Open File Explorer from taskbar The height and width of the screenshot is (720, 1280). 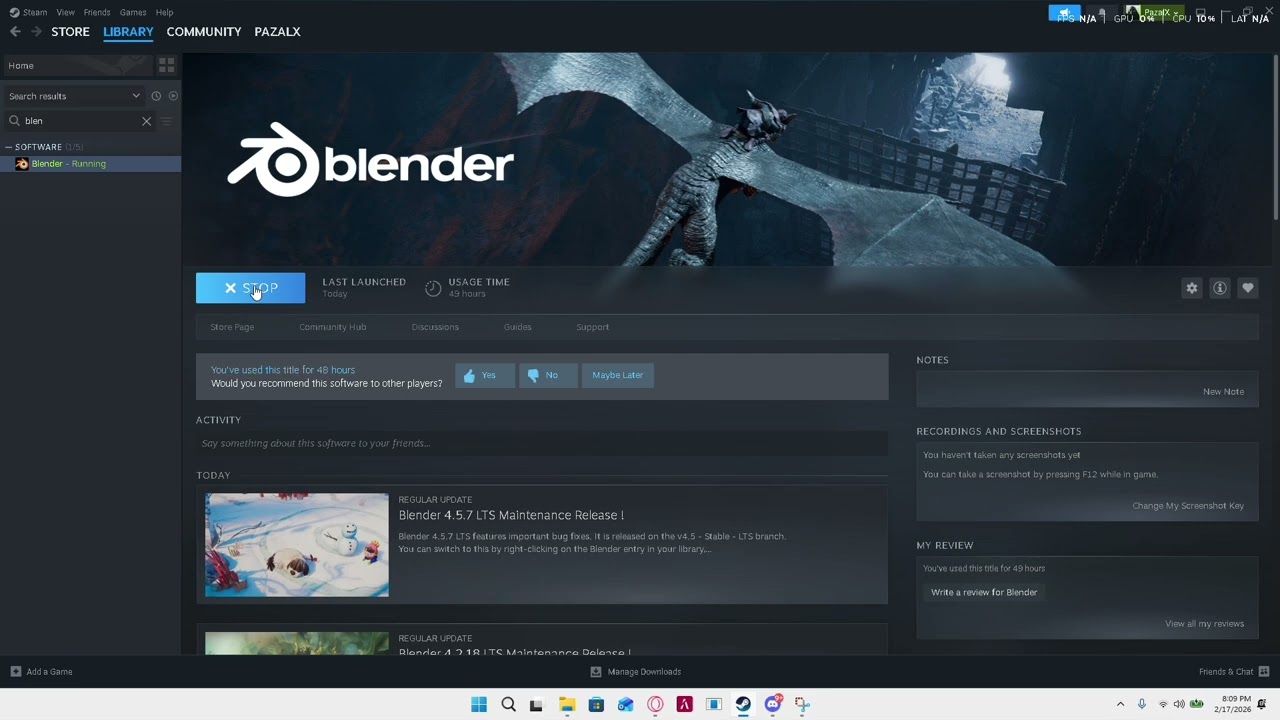[x=567, y=705]
